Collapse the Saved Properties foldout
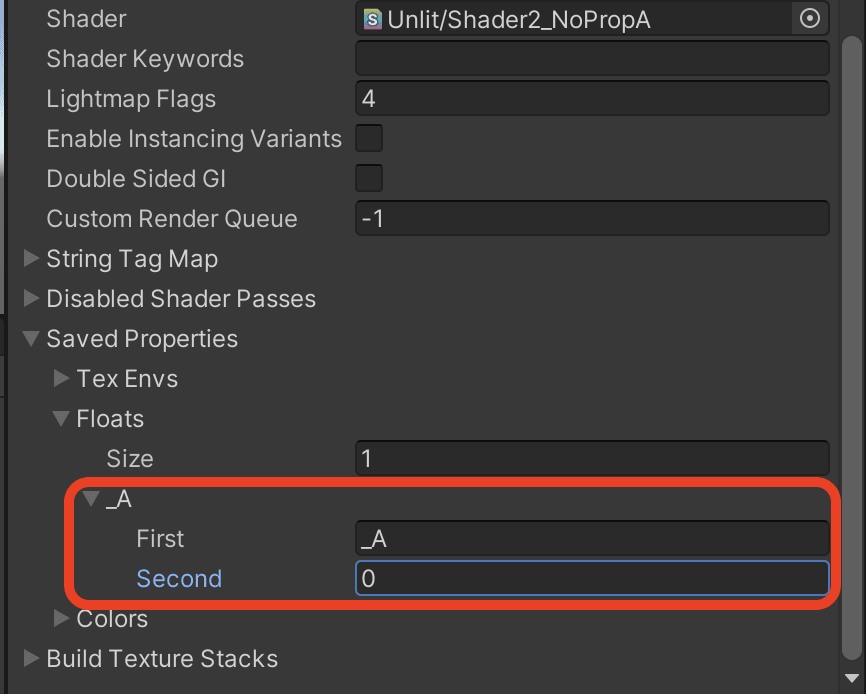Image resolution: width=866 pixels, height=694 pixels. tap(31, 338)
